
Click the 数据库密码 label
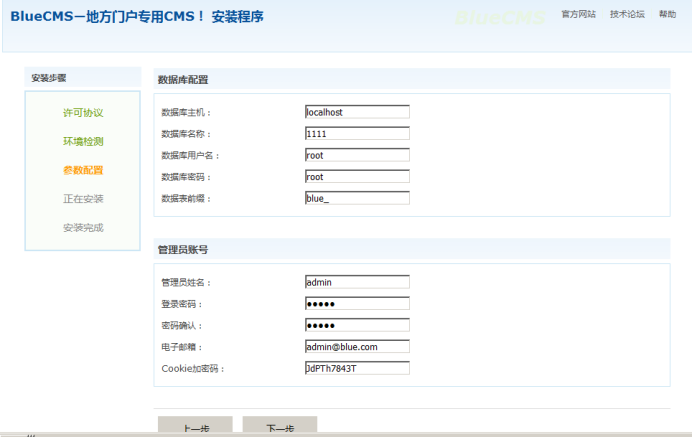(x=186, y=177)
